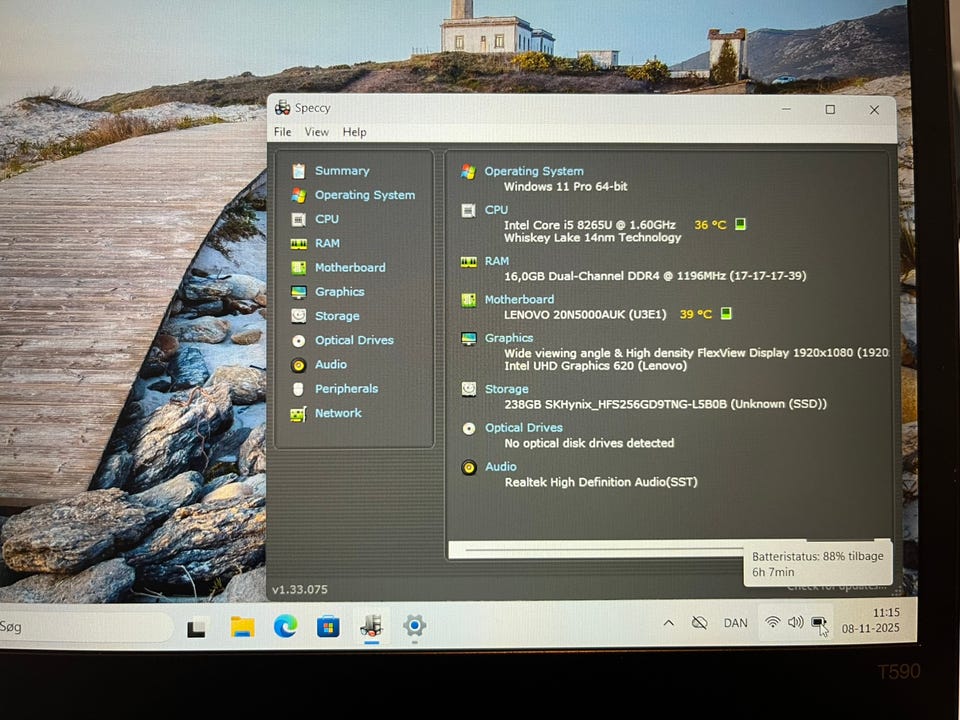
Task: Open the Storage heading link in summary
Action: point(506,389)
